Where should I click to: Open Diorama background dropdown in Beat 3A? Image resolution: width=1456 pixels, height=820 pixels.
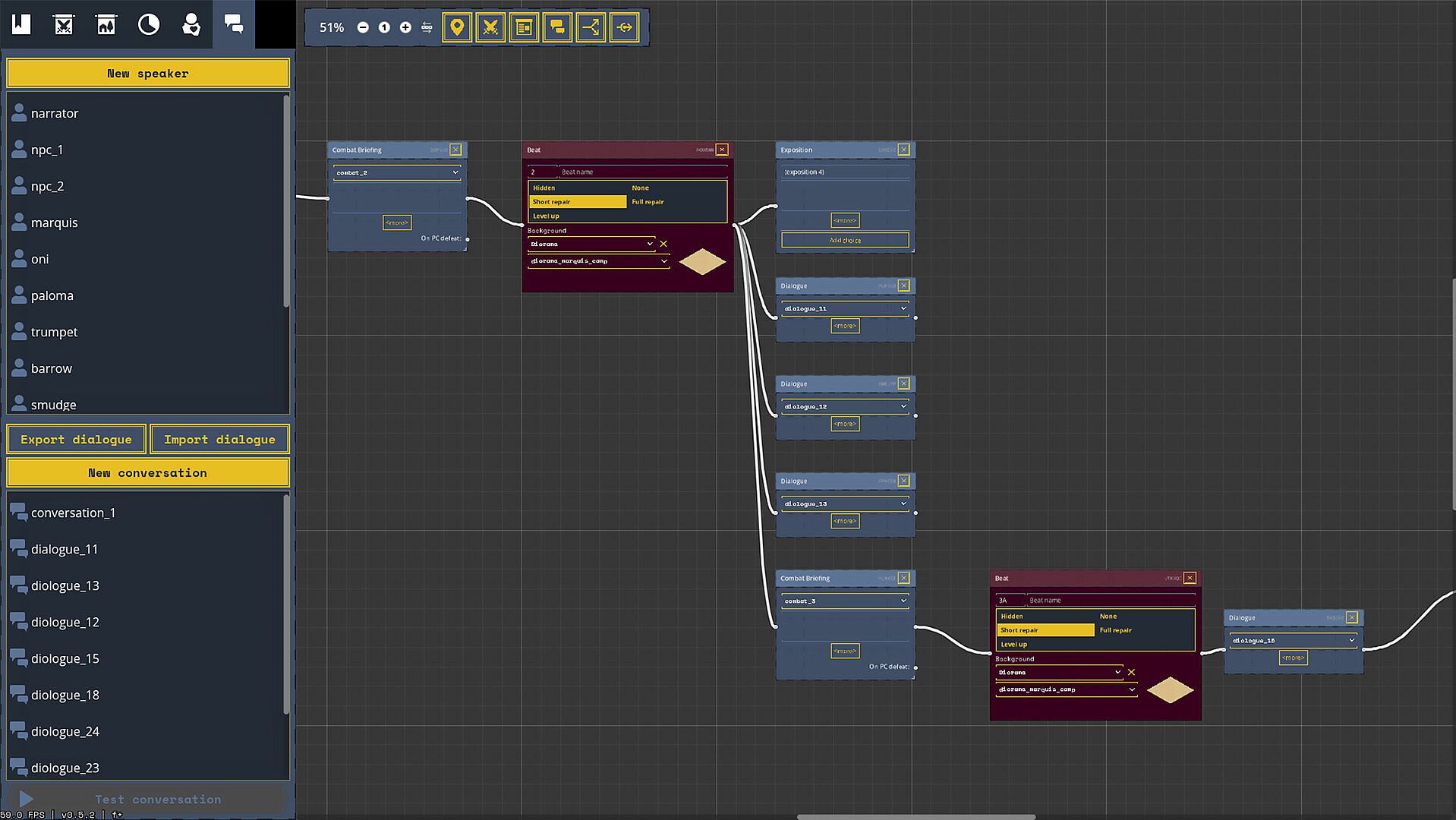coord(1059,672)
